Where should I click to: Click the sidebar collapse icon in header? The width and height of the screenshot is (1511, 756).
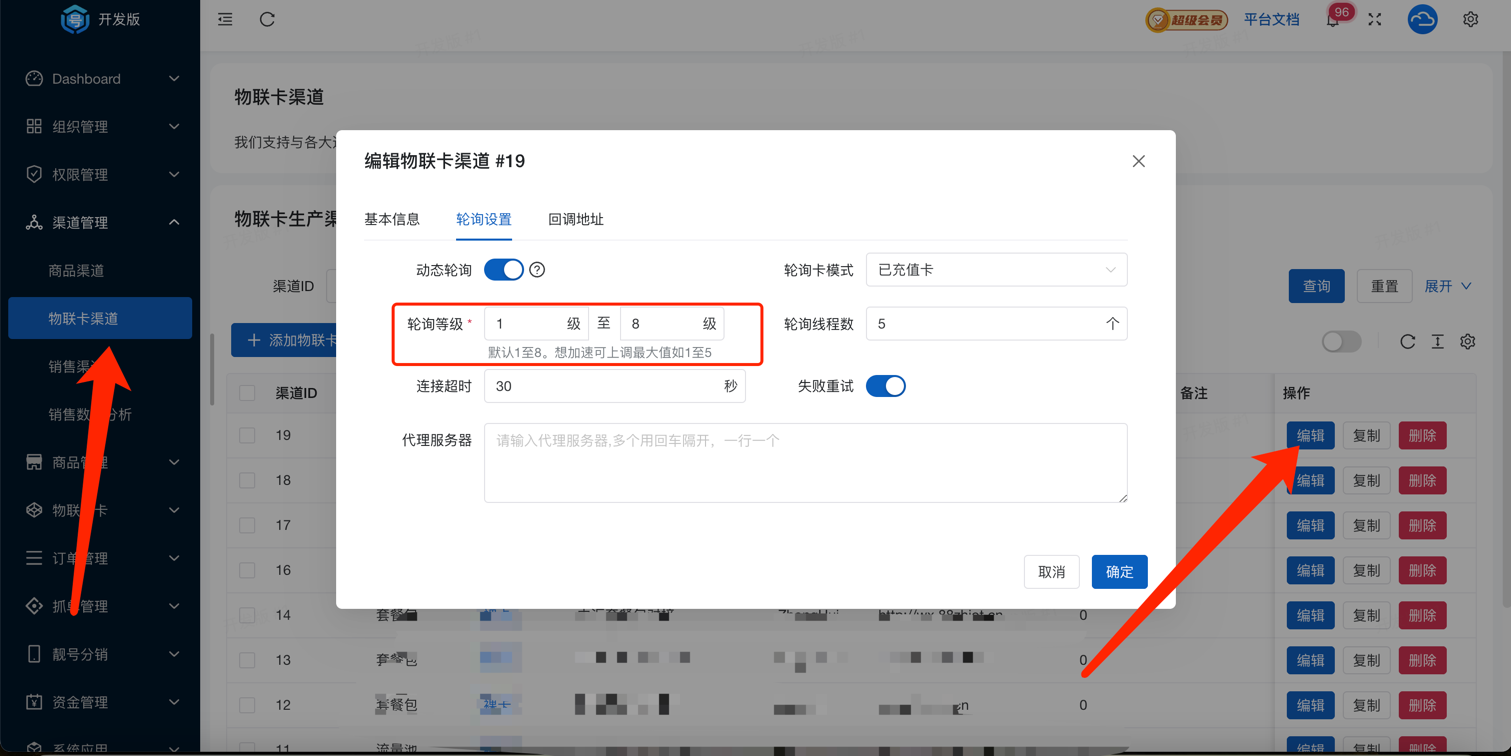tap(225, 20)
